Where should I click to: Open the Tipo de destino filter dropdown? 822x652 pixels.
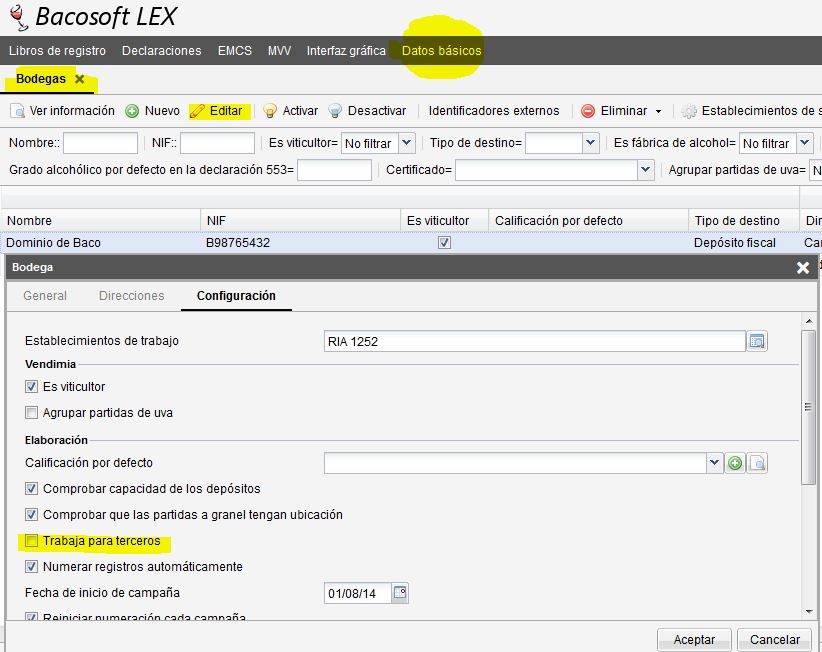point(590,143)
